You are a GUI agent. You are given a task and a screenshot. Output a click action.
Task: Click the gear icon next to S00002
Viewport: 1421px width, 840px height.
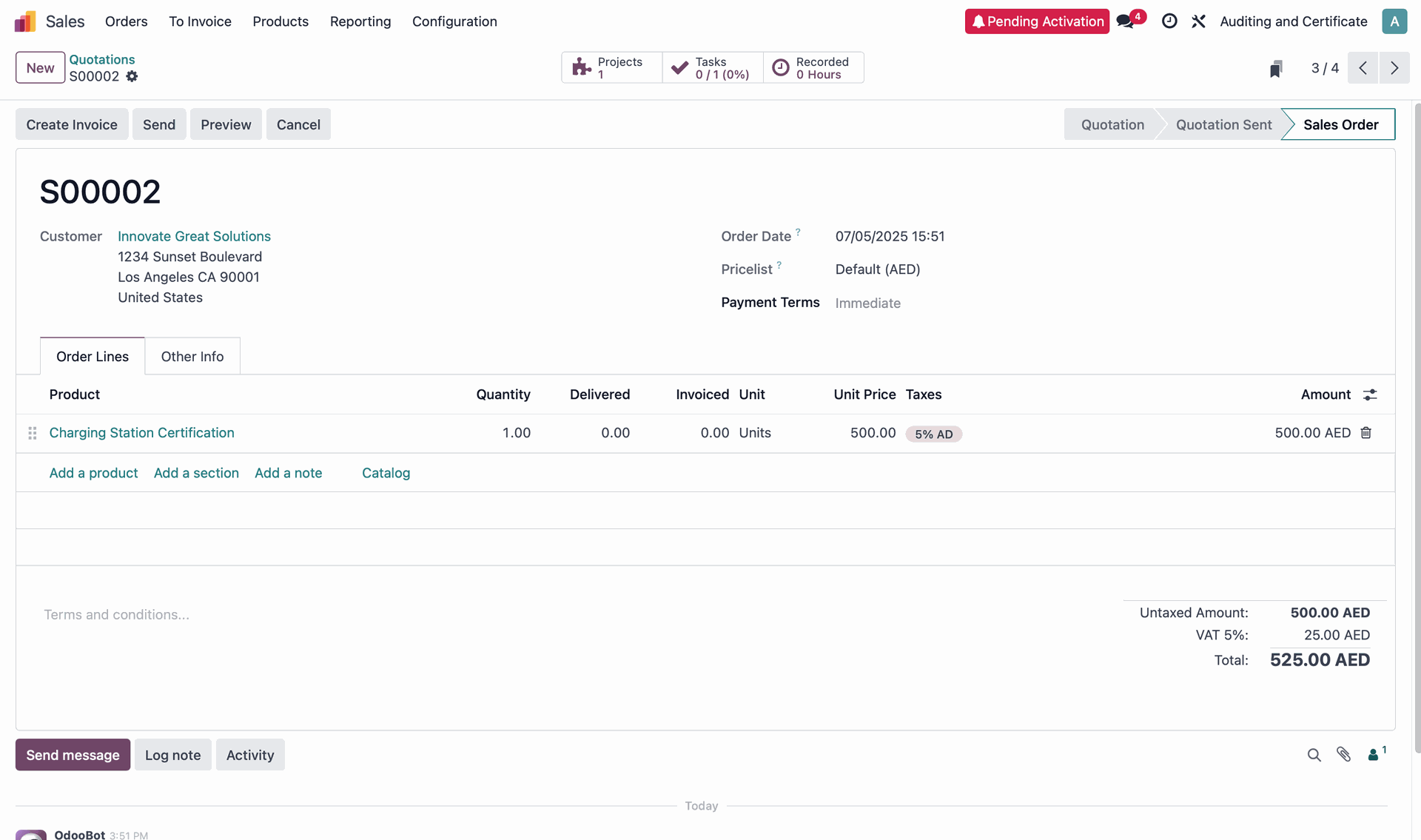coord(132,76)
